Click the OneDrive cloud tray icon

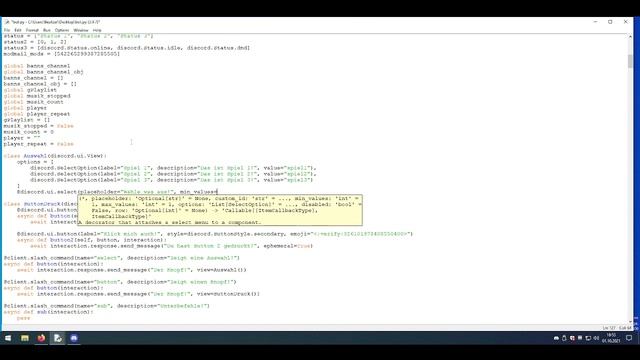point(556,338)
